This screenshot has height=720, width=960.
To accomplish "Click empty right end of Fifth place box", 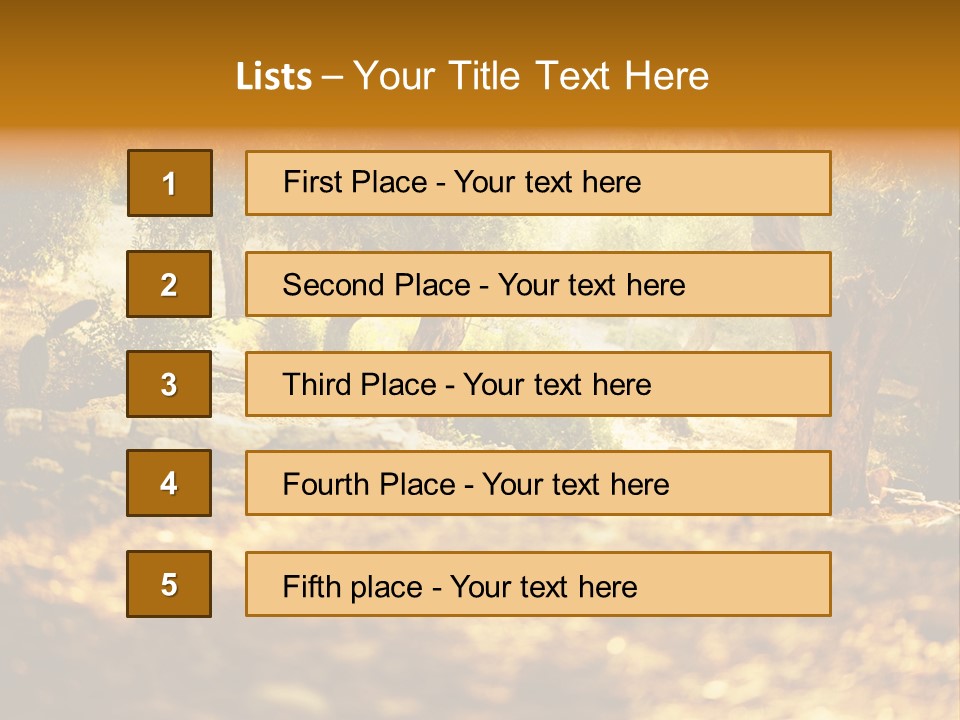I will [760, 584].
